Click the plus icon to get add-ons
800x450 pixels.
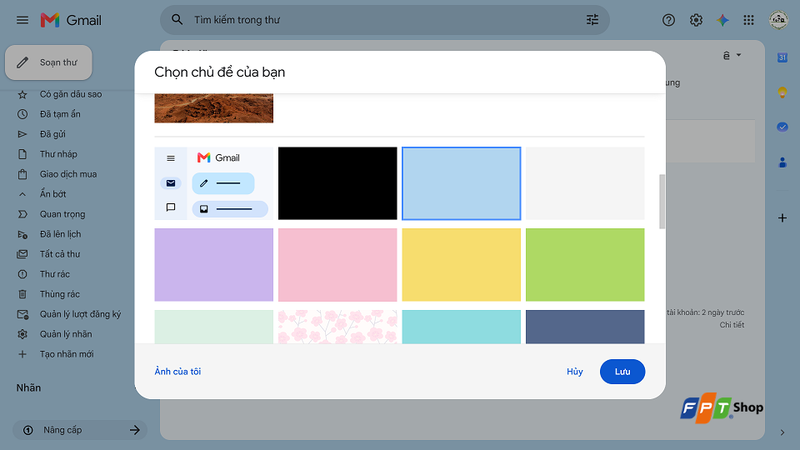coord(782,218)
